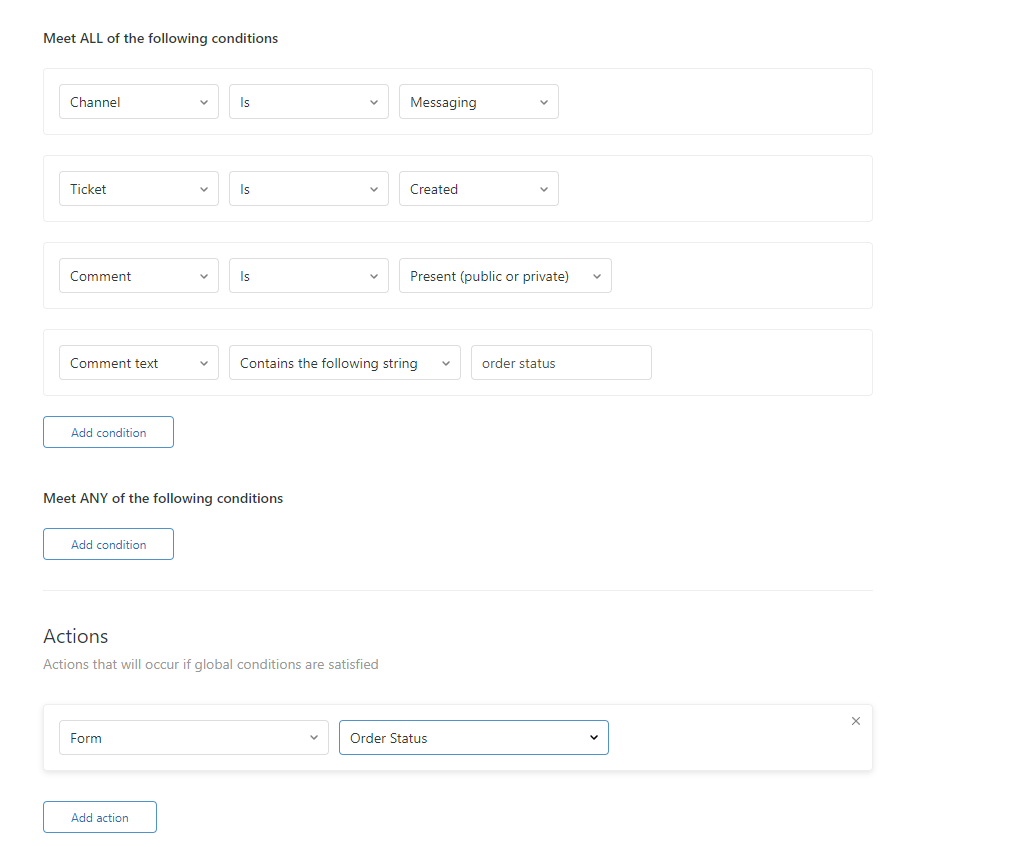Screen dimensions: 1023x847
Task: Open the Form action type dropdown
Action: (193, 738)
